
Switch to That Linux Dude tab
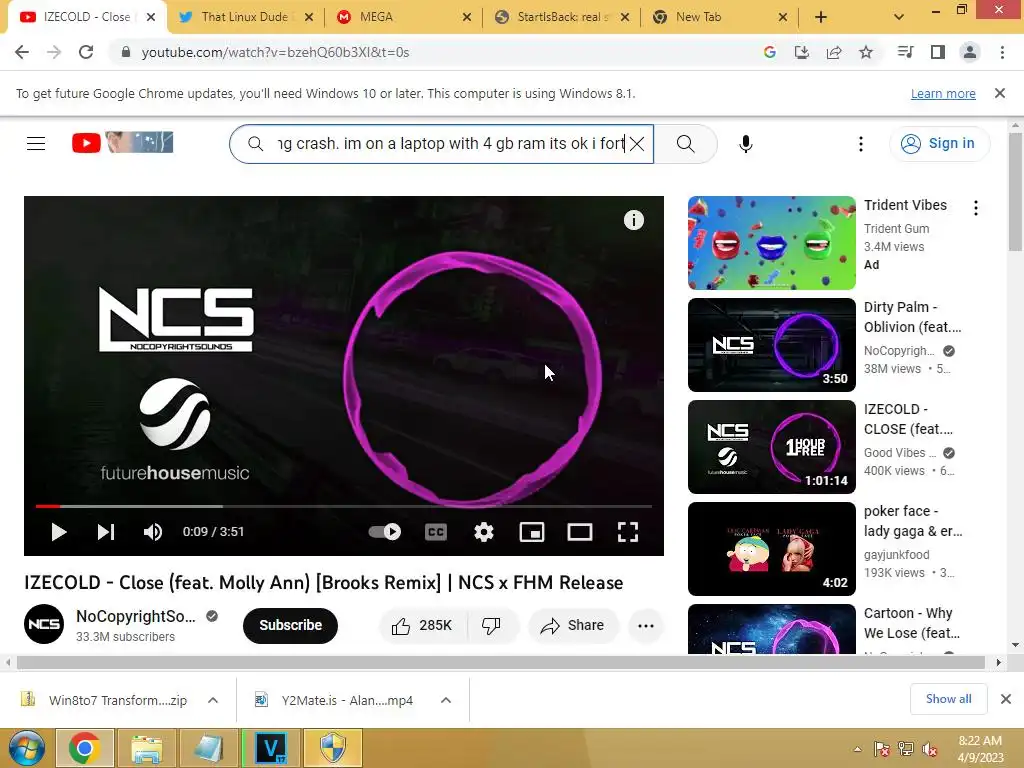coord(244,17)
